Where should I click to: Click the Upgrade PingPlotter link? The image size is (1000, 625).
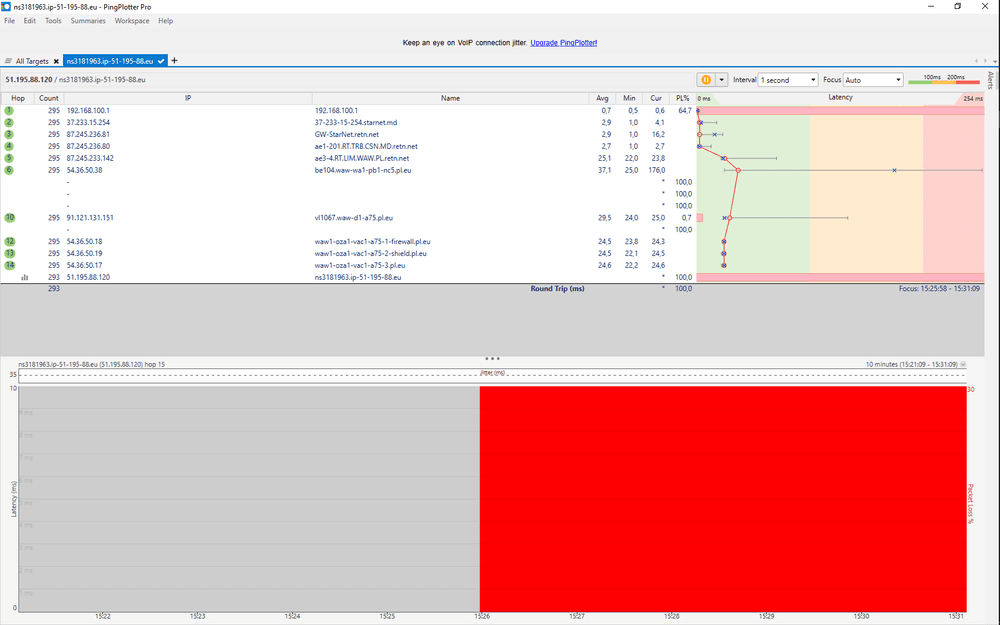[563, 43]
